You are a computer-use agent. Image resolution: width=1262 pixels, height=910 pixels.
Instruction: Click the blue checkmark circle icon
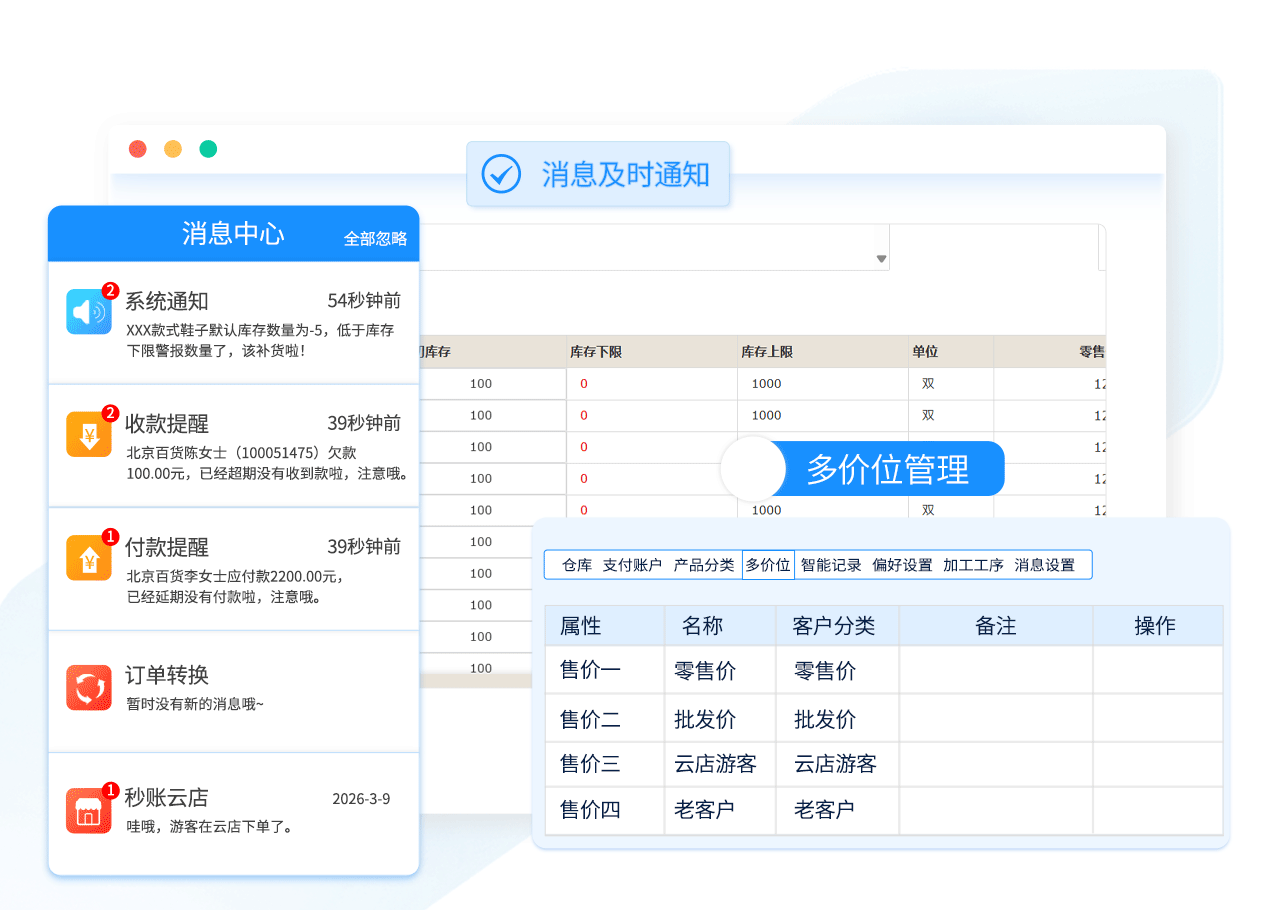pos(501,174)
